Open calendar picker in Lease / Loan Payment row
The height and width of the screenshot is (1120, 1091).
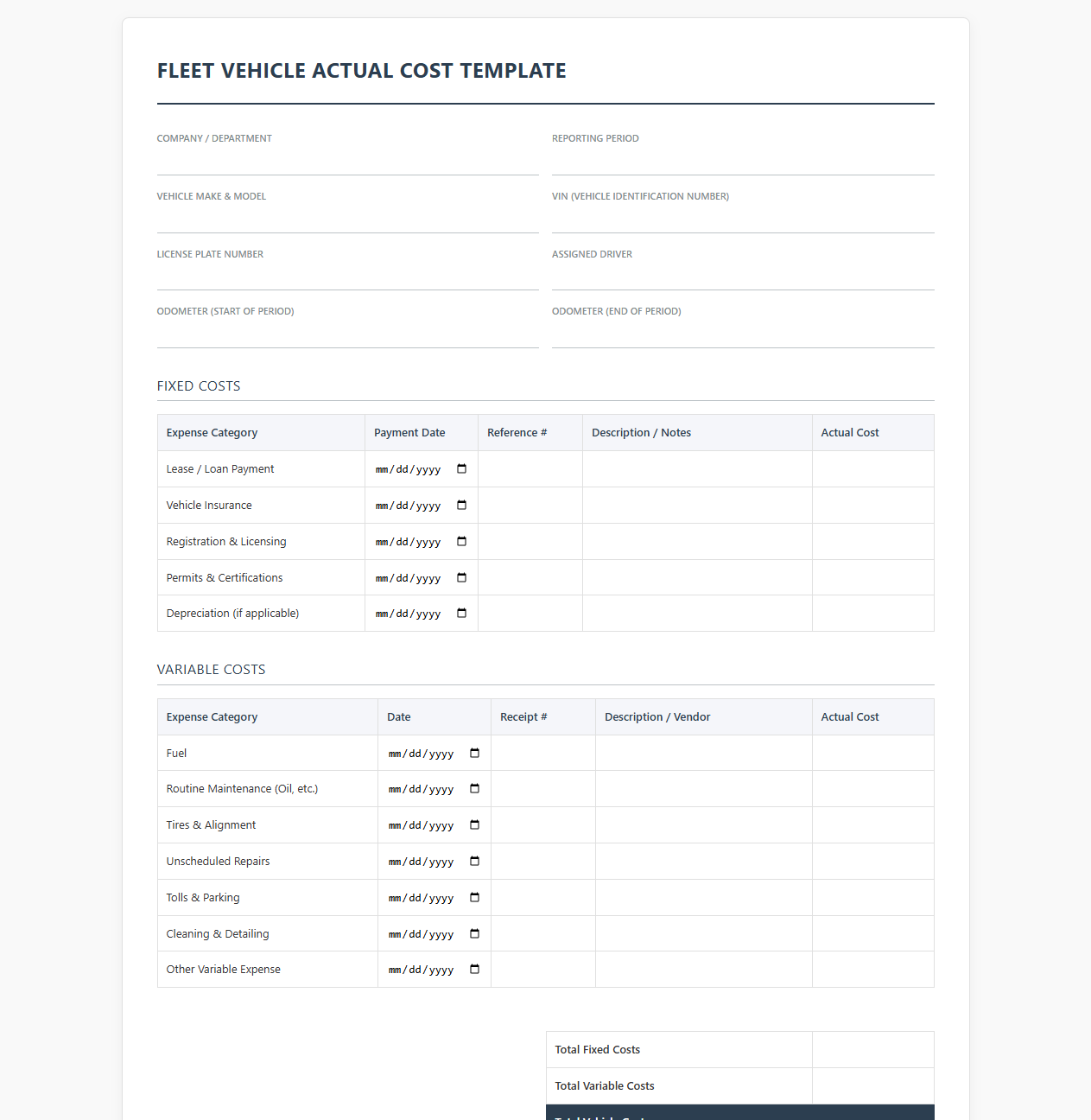point(461,469)
